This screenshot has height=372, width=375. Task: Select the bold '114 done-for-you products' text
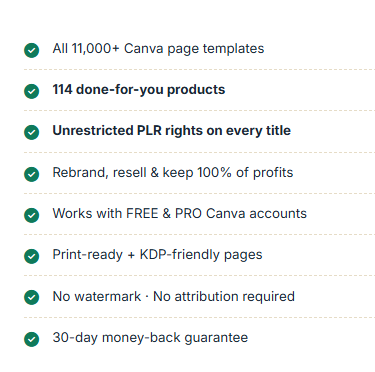point(139,90)
